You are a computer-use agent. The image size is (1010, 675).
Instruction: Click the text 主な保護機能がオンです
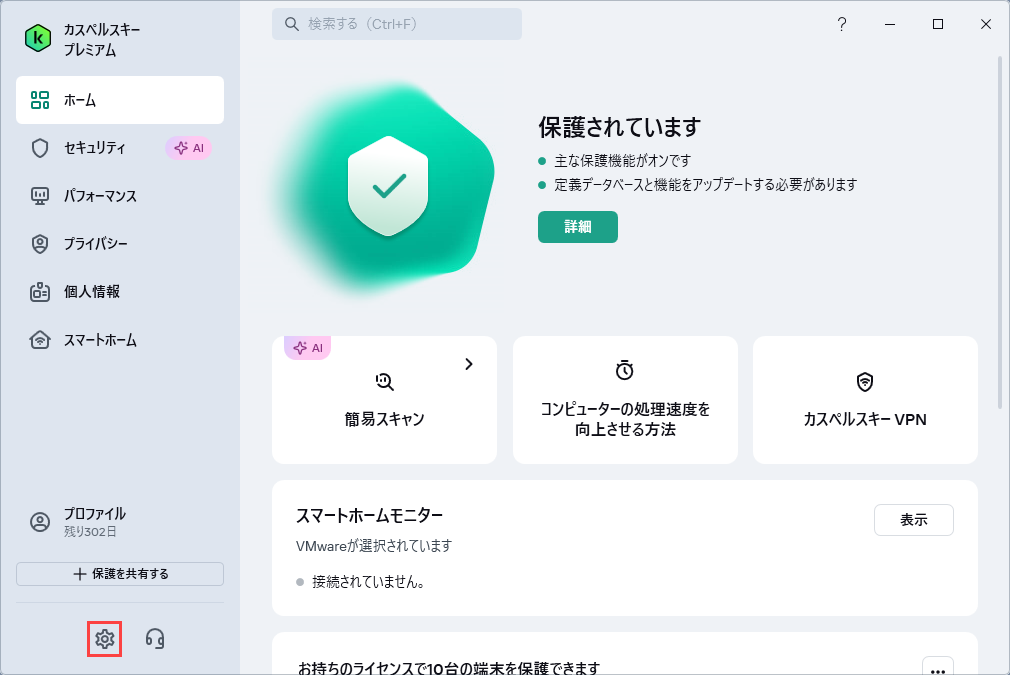pyautogui.click(x=622, y=160)
